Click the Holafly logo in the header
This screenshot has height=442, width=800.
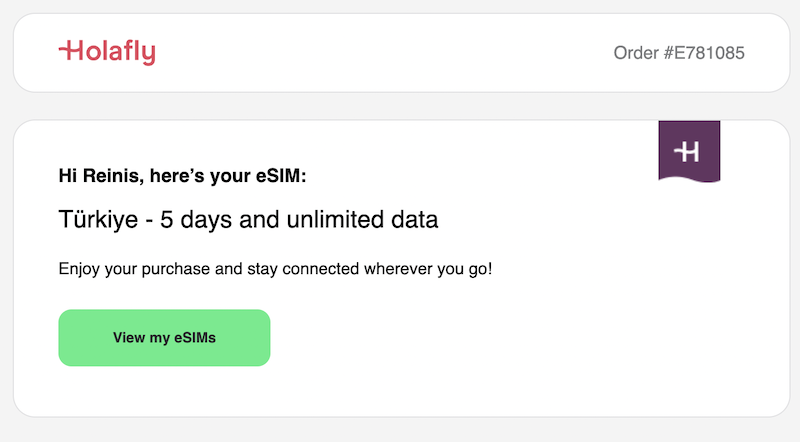pyautogui.click(x=107, y=52)
